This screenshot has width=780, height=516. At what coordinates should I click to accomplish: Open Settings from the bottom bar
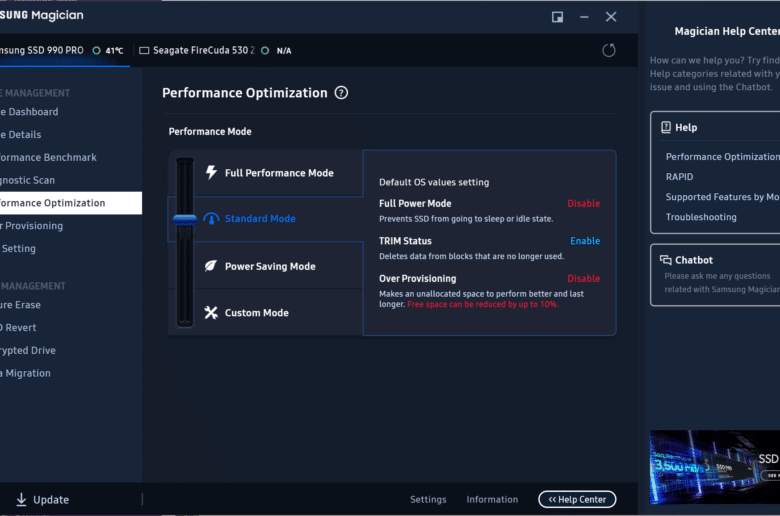click(428, 500)
